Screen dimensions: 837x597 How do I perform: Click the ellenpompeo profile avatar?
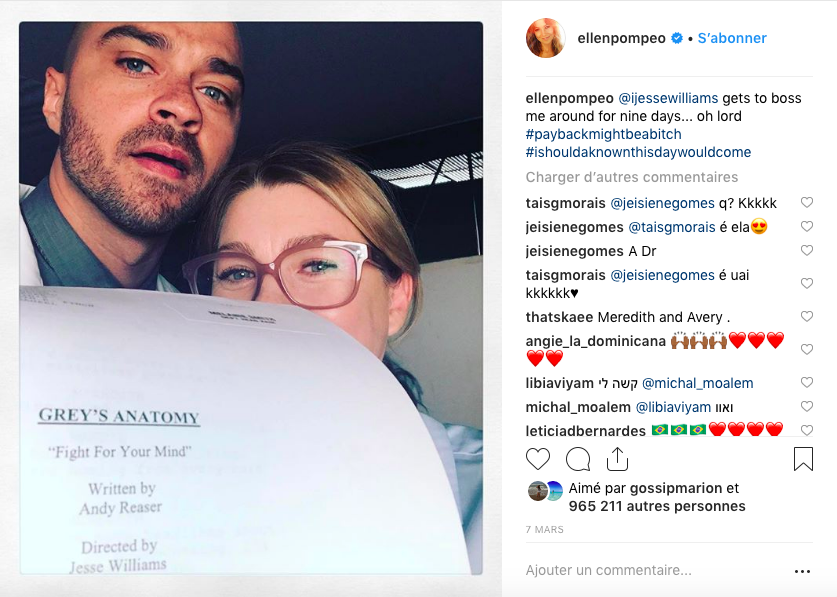point(546,38)
